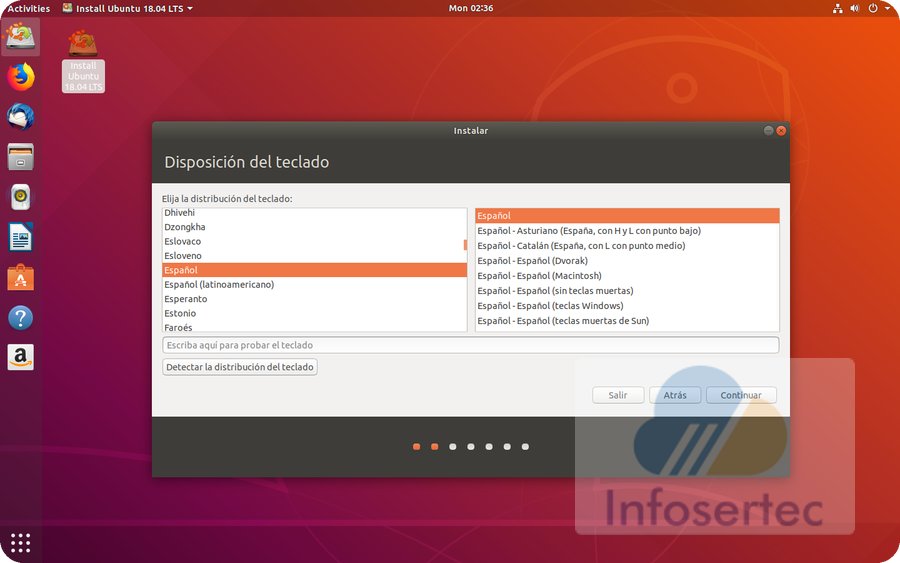Expand the Install Ubuntu 18.04 LTS app menu
Screen dimensions: 900x563
point(127,8)
